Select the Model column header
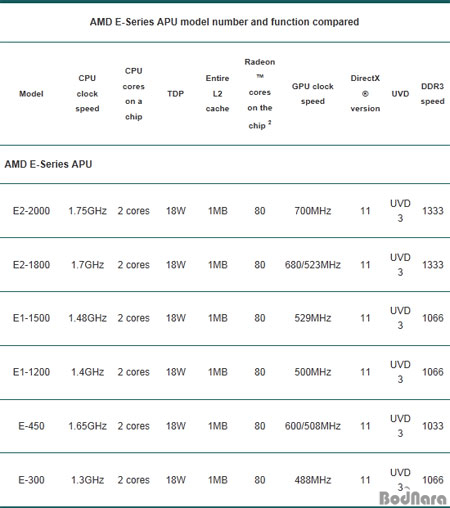450x508 pixels. (31, 94)
